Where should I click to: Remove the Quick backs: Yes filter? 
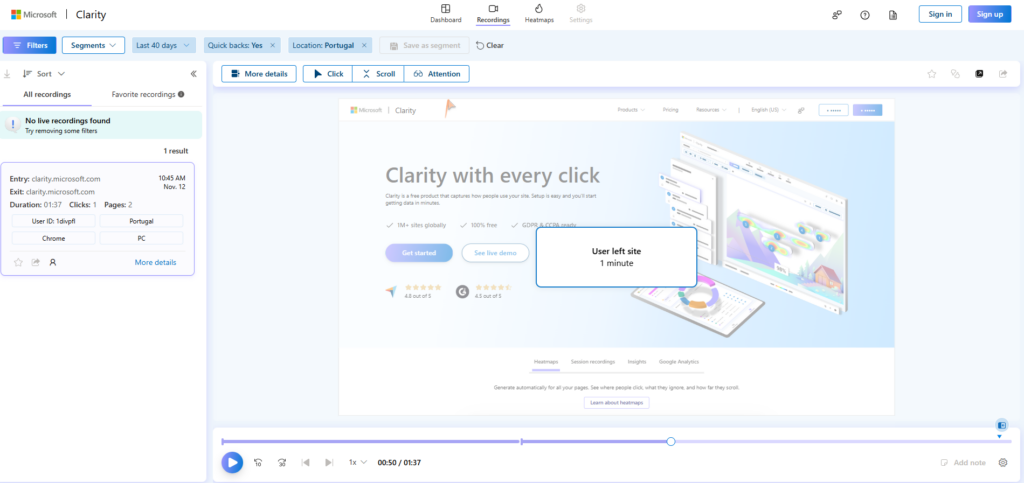point(272,46)
